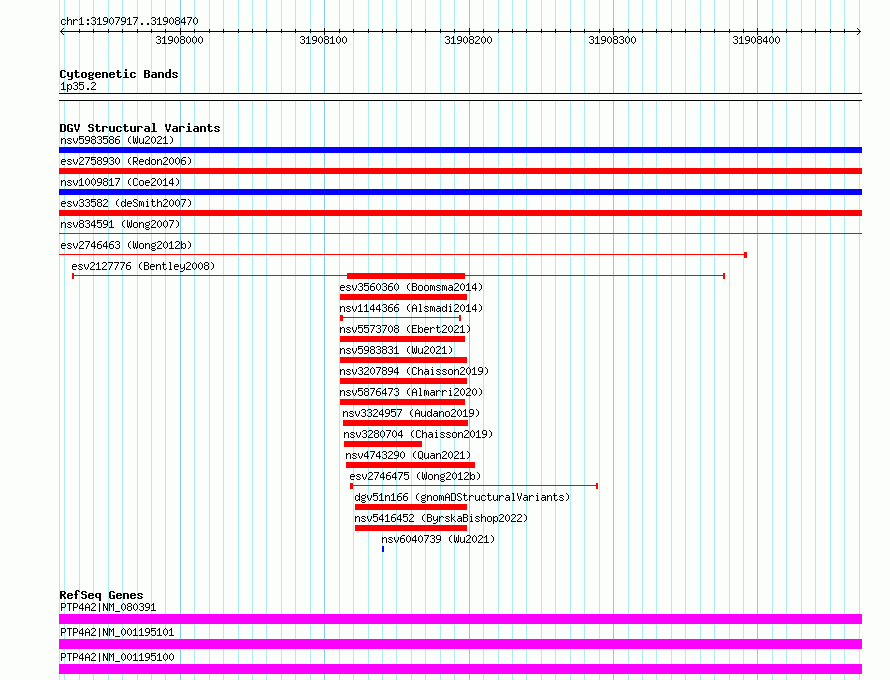Click the Cytogenetic Bands track heading
Viewport: 890px width, 680px height.
[x=119, y=74]
